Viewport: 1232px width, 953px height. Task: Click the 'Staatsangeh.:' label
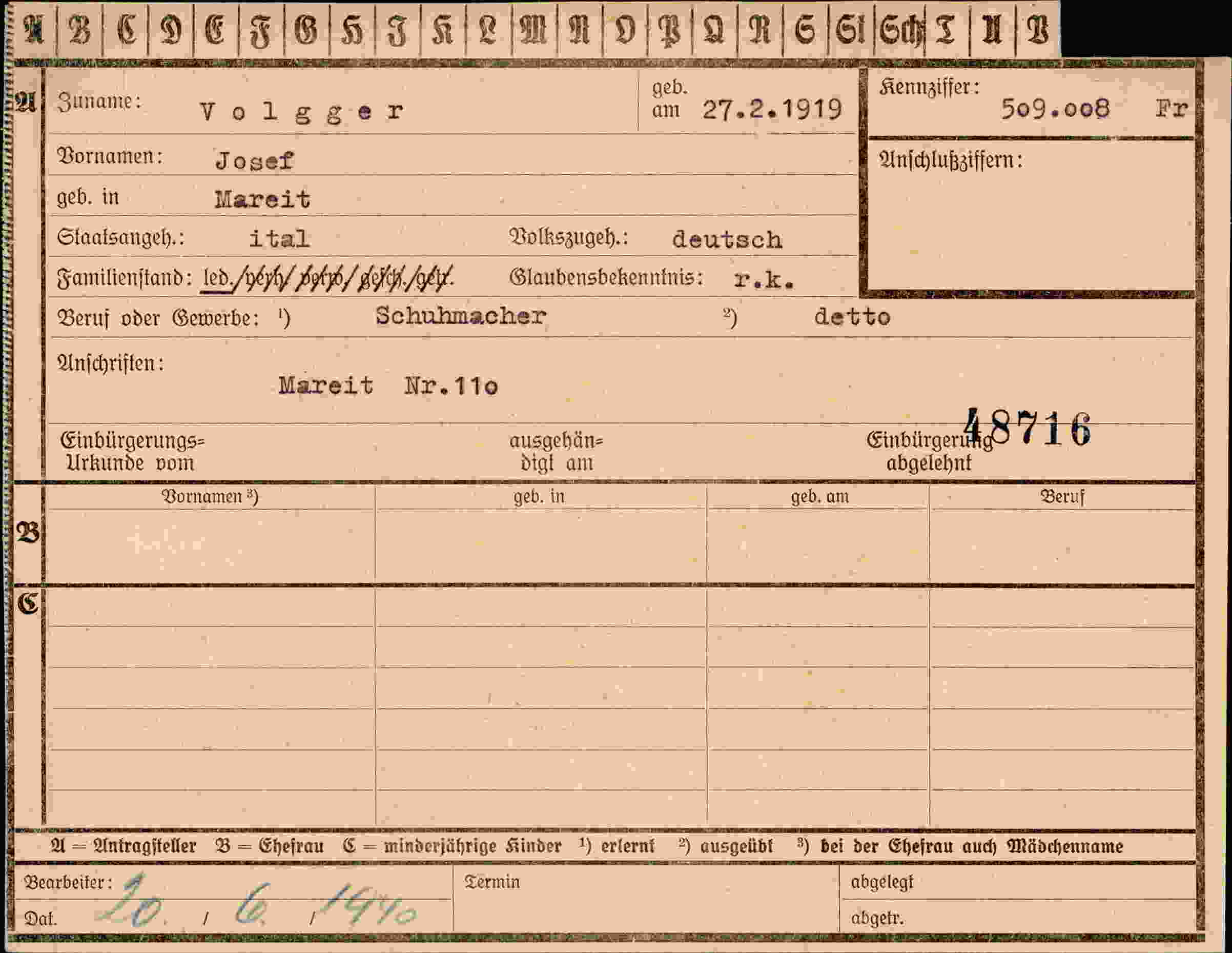121,238
